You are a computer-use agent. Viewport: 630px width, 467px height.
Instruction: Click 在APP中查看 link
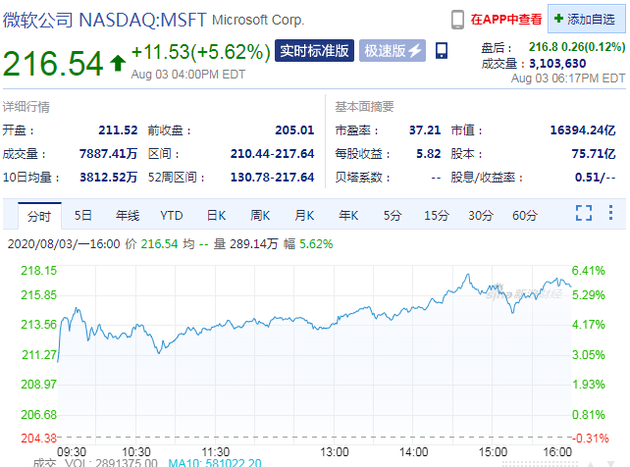[x=506, y=19]
